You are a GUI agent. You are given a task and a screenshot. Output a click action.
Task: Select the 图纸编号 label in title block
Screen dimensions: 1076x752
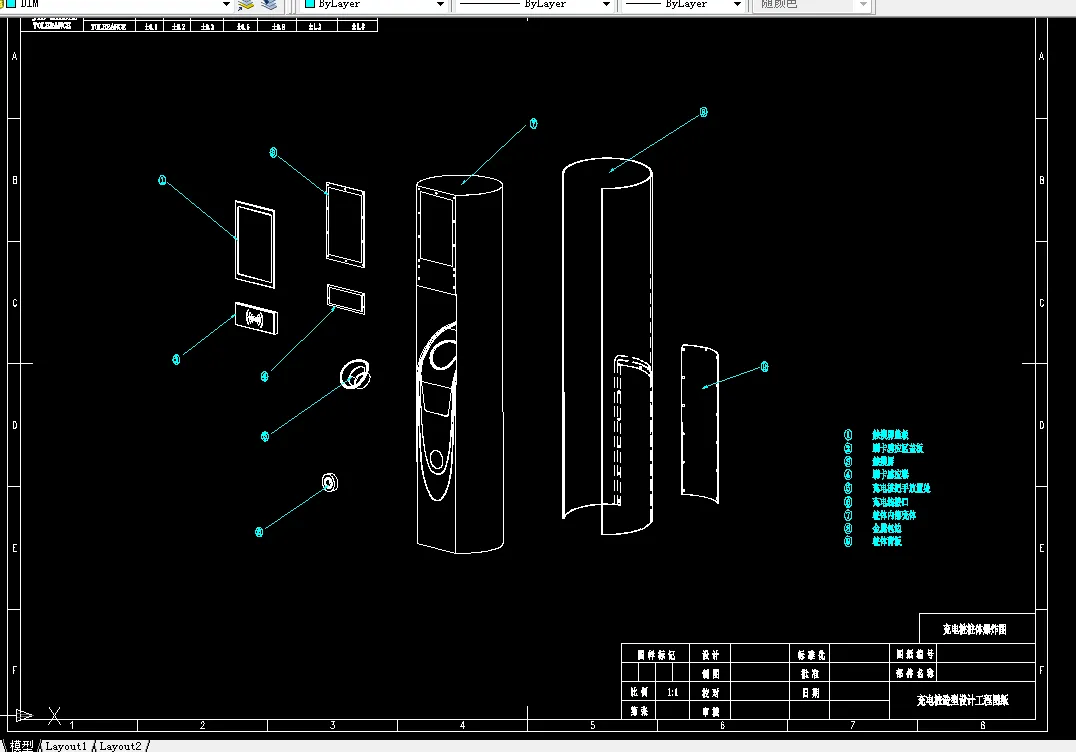pyautogui.click(x=915, y=654)
